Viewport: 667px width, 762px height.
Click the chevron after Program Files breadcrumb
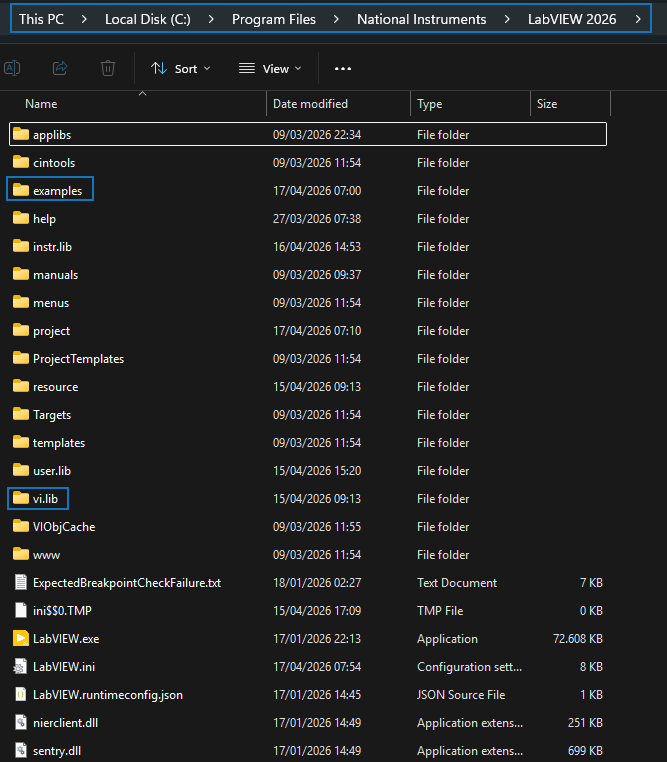336,19
